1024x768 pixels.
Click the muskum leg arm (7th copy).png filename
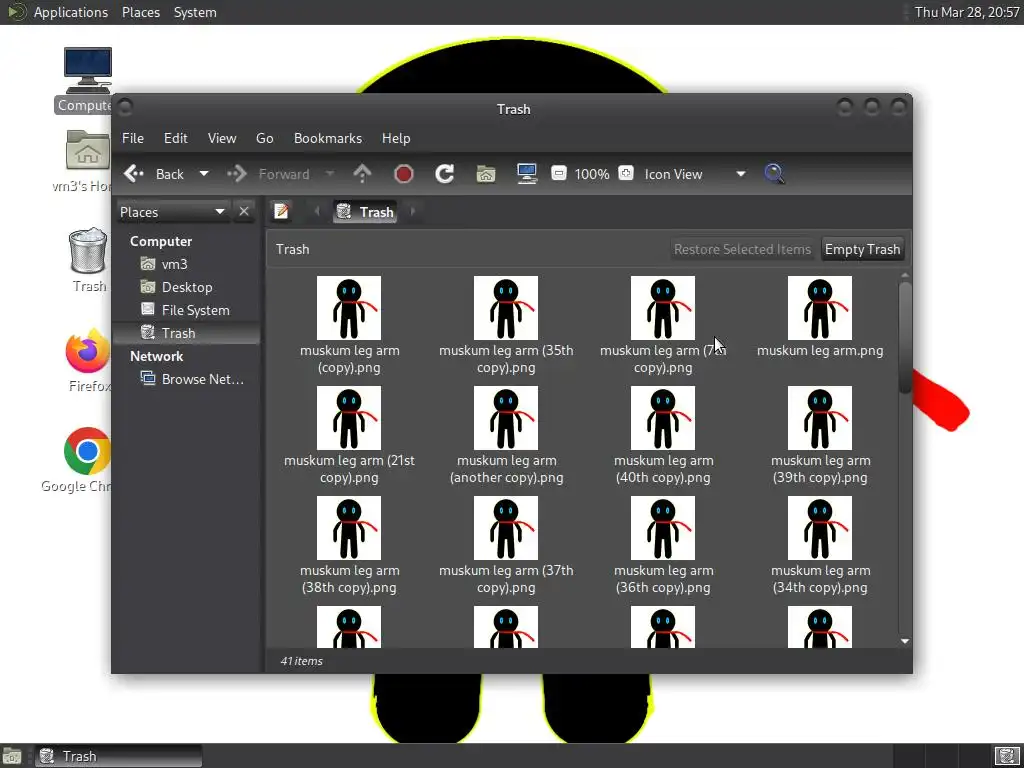click(663, 359)
